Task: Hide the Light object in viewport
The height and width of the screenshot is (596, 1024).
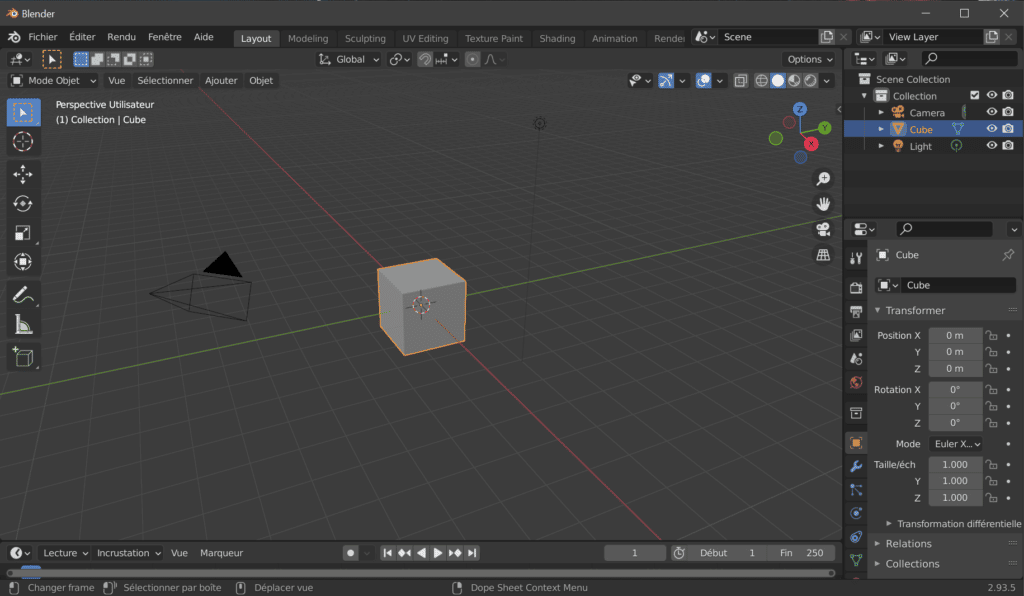Action: (992, 146)
